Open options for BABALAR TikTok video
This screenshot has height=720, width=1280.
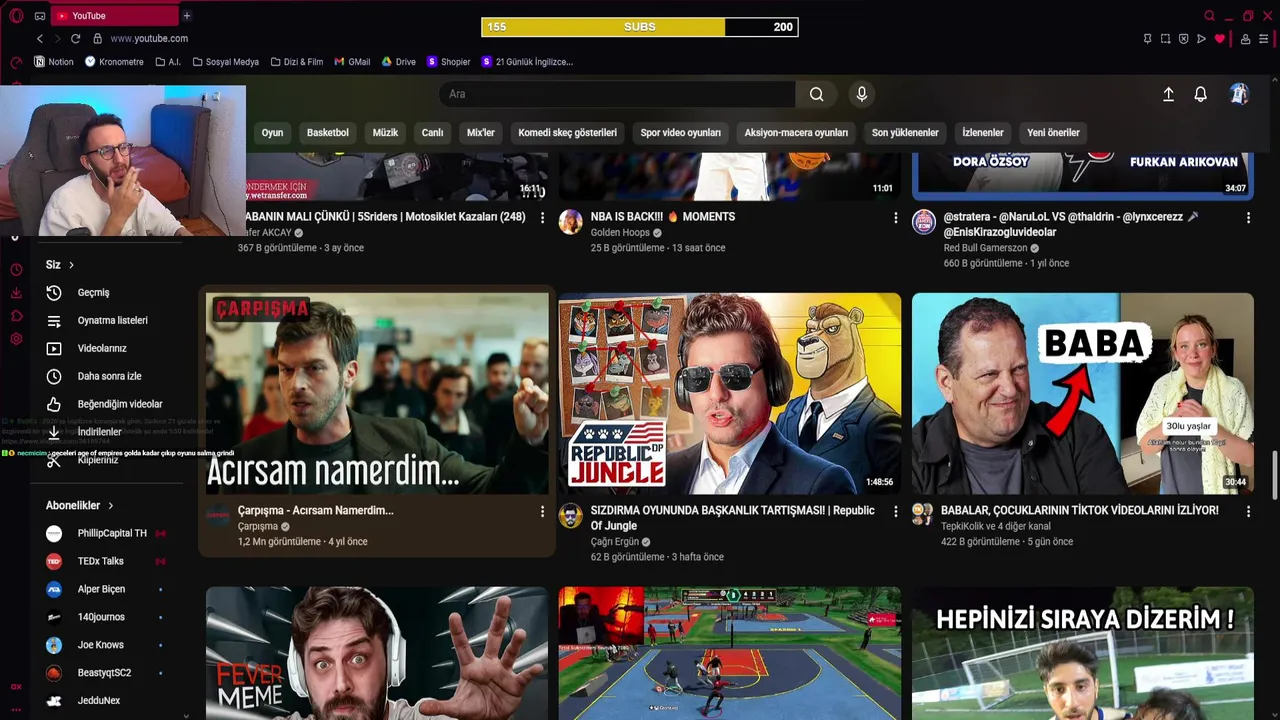[1248, 511]
